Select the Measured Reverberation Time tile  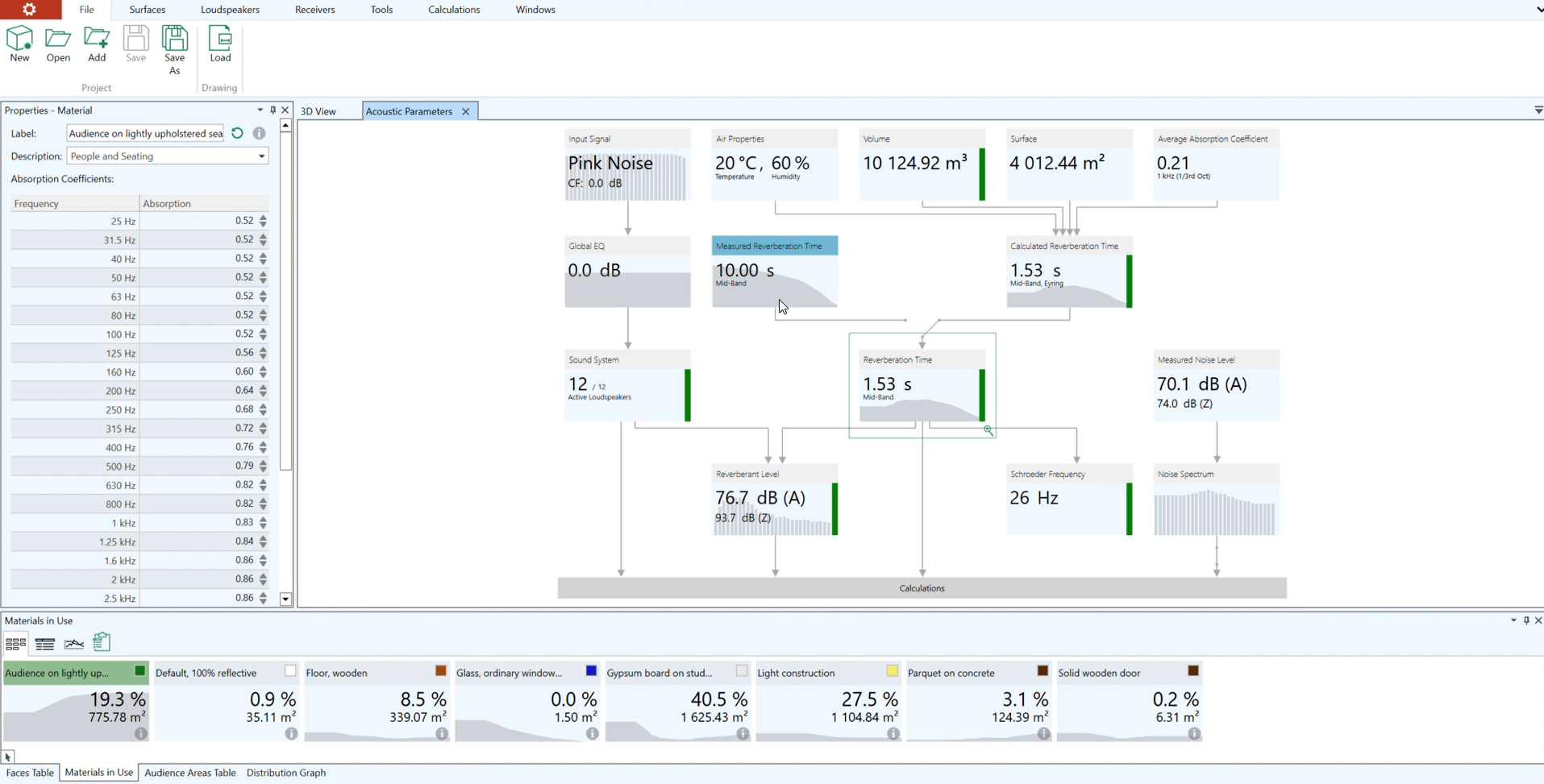click(x=774, y=272)
